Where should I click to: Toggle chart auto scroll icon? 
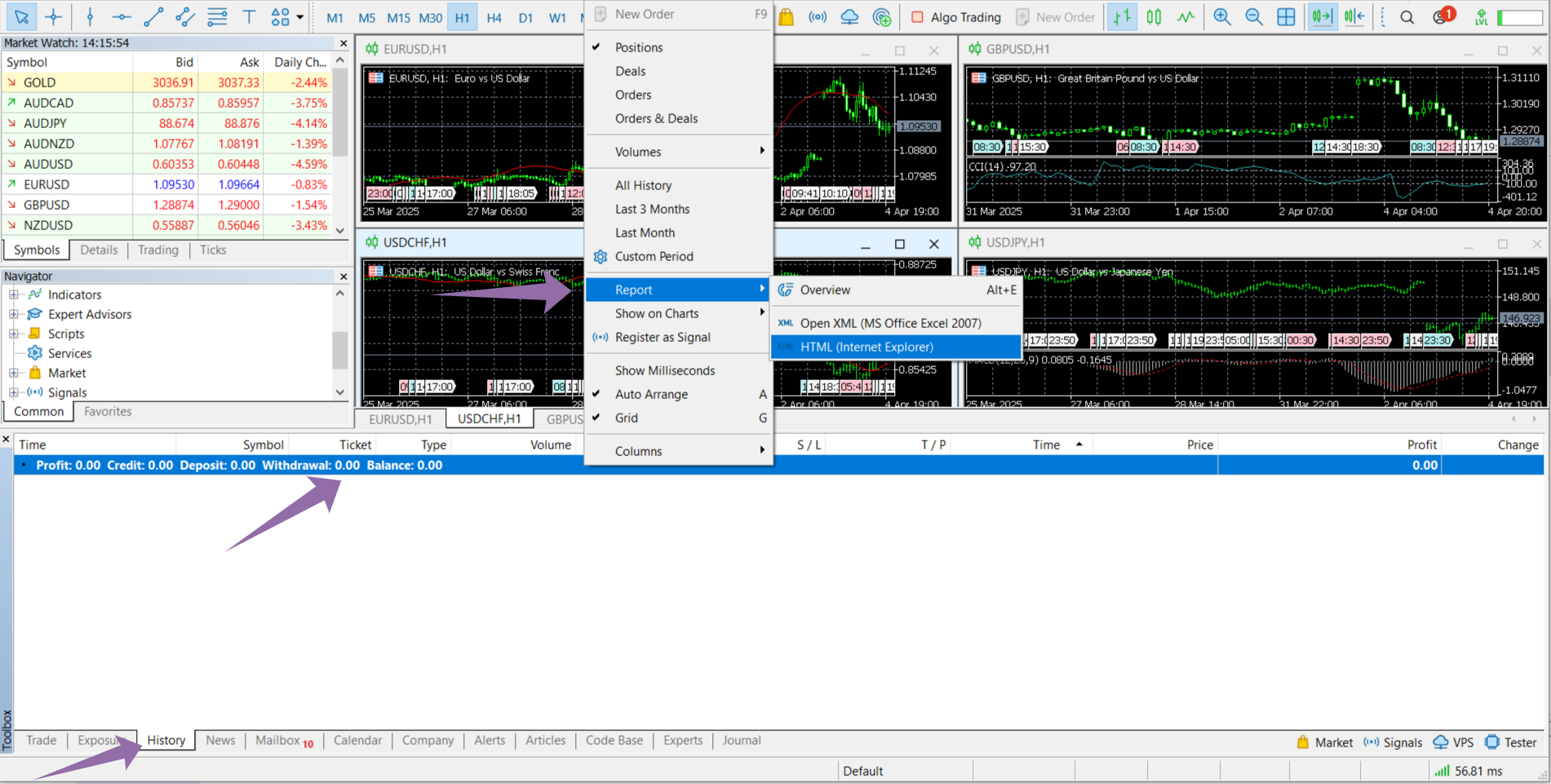1323,17
